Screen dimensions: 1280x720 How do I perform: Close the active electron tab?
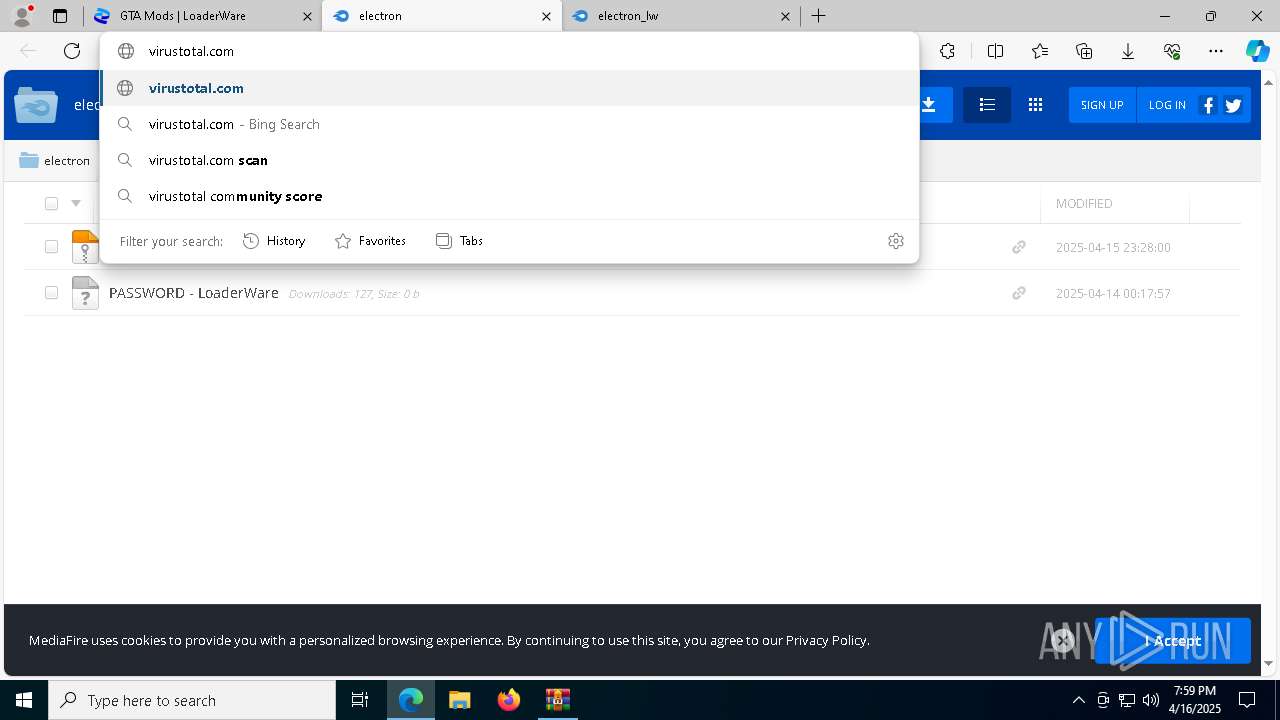click(x=546, y=16)
